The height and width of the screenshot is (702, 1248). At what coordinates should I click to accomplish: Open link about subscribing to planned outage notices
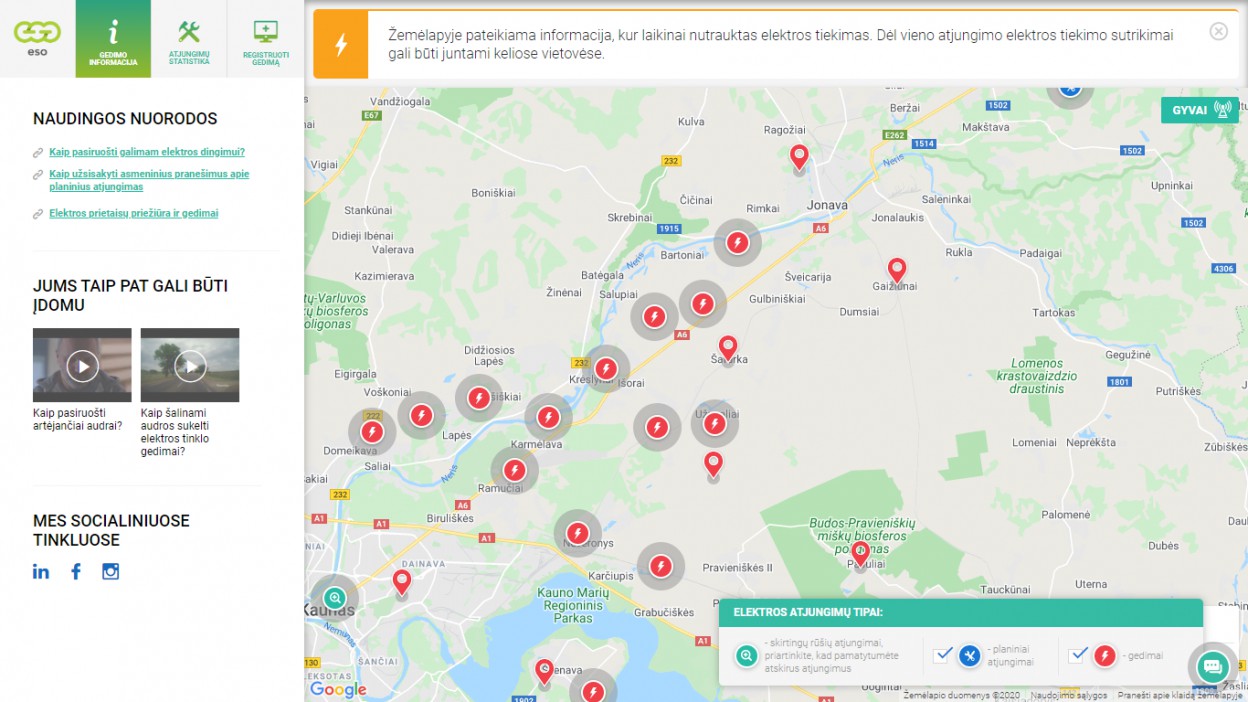tap(149, 180)
